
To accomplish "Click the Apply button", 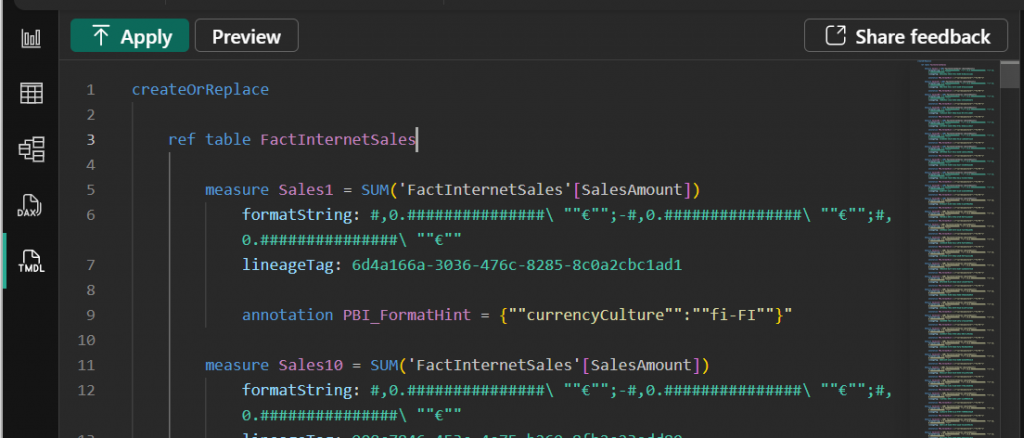I will point(129,37).
